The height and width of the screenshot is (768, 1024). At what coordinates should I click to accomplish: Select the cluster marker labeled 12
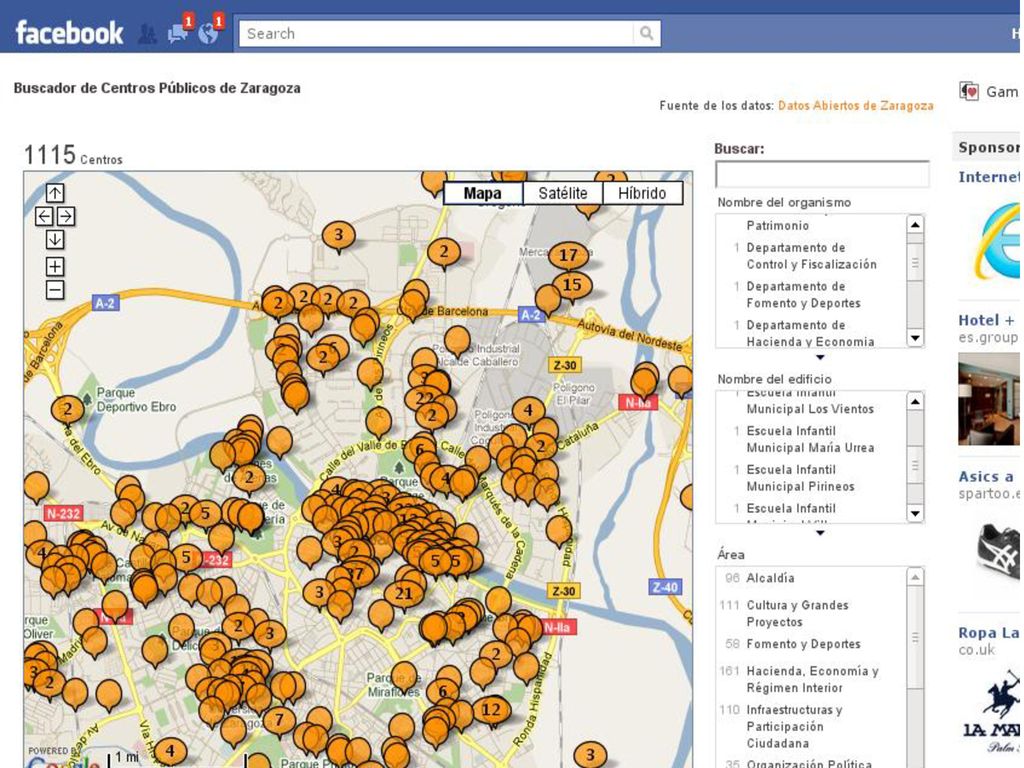(x=490, y=711)
